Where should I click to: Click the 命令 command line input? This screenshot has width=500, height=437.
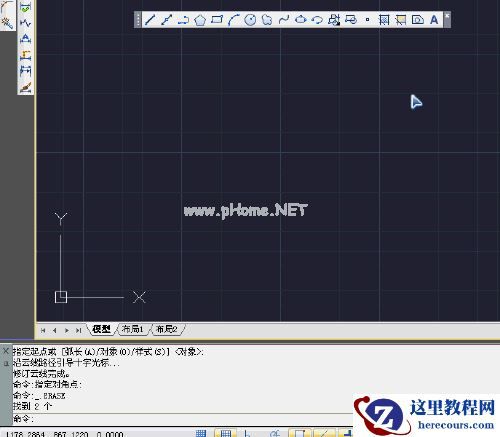tap(183, 419)
